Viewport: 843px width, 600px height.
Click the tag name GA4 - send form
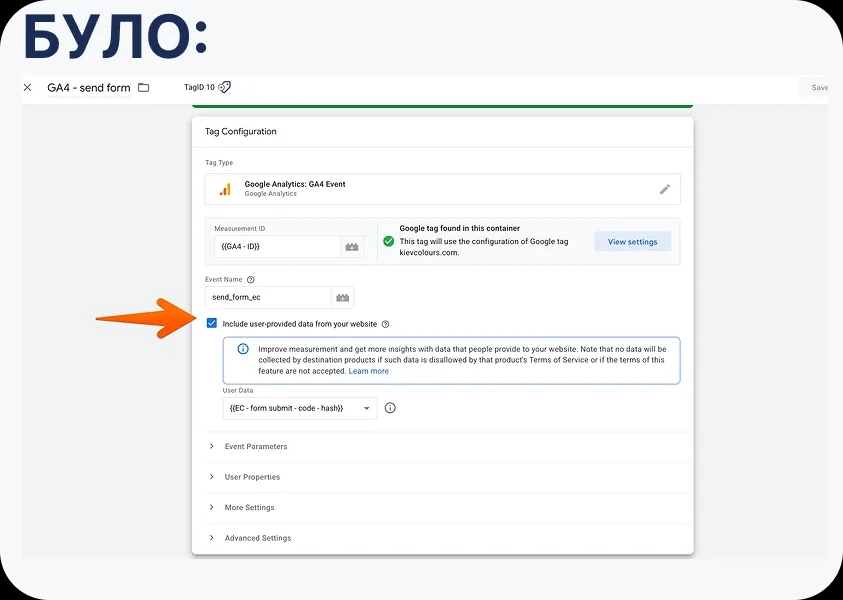[x=89, y=88]
